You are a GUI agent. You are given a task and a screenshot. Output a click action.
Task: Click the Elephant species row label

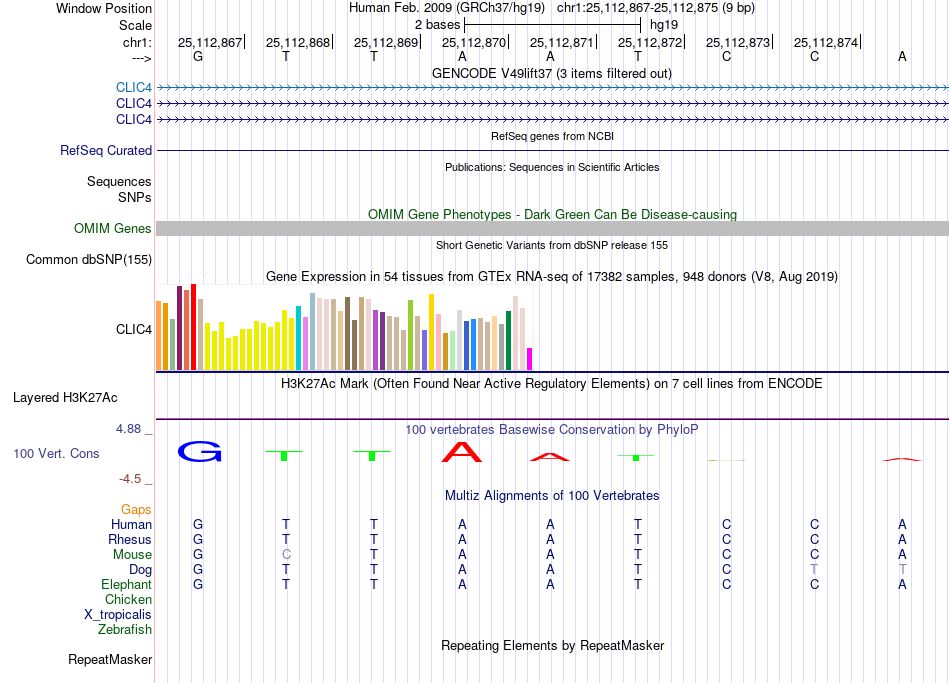126,585
